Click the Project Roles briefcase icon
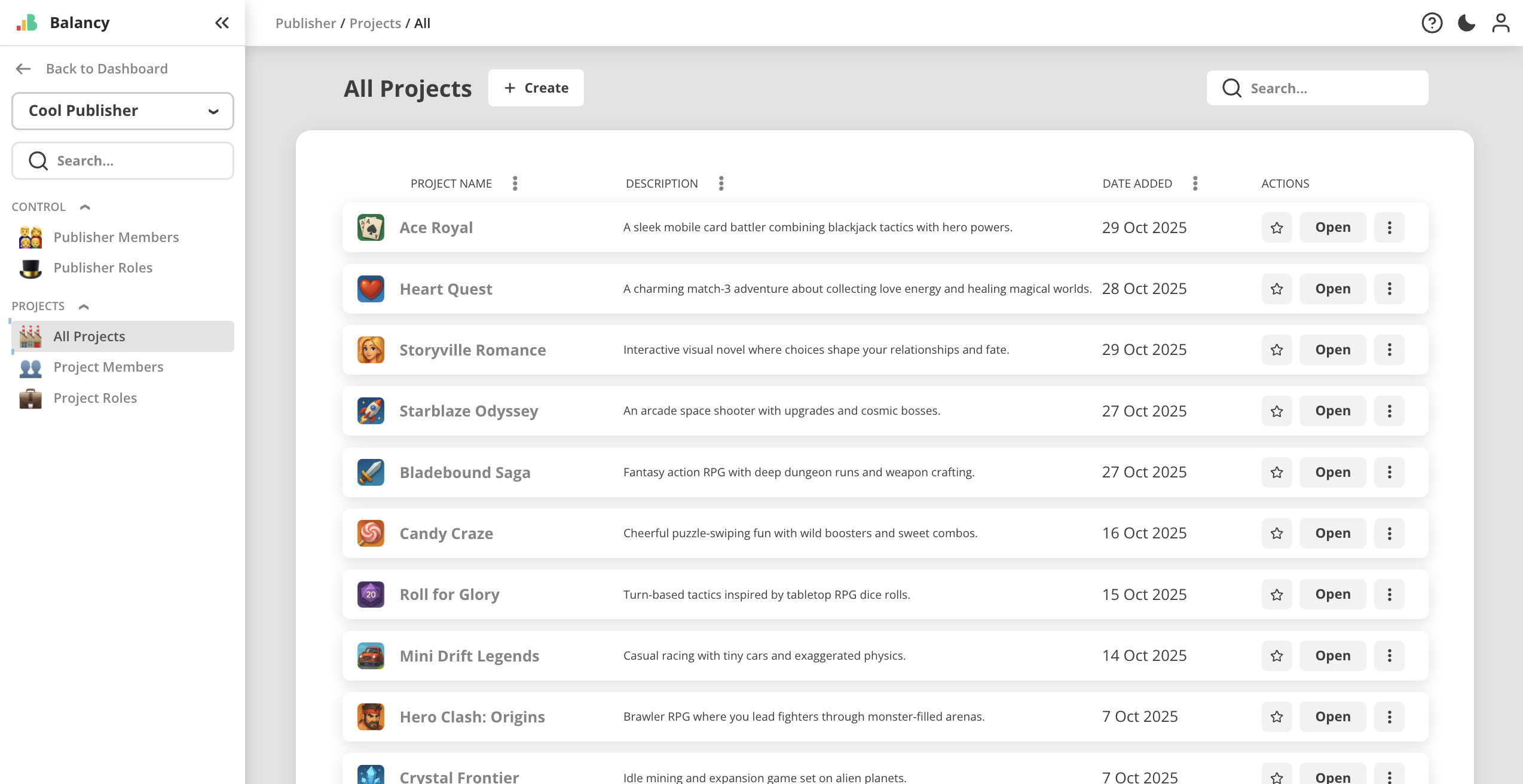1523x784 pixels. click(30, 398)
